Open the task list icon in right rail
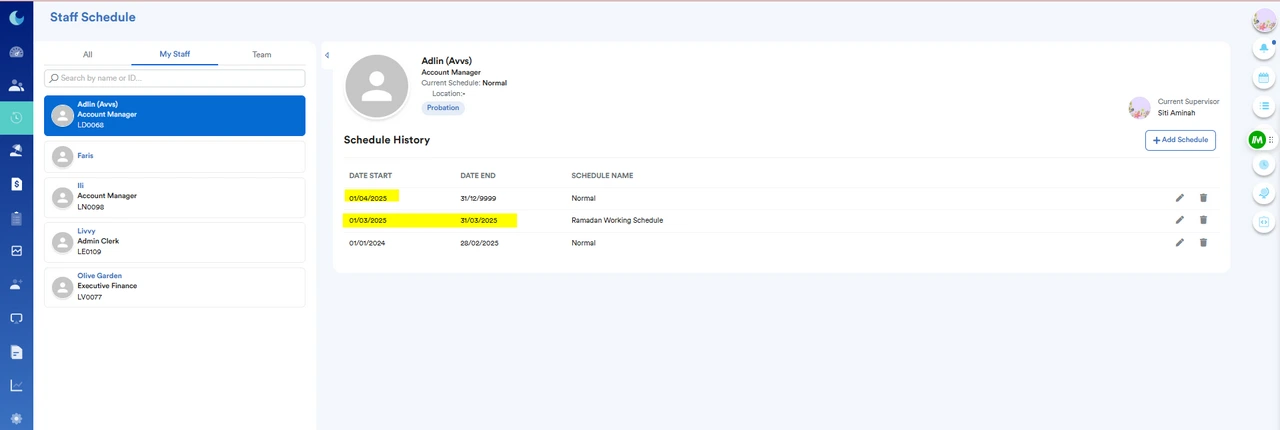Screen dimensions: 1280x430 1264,106
